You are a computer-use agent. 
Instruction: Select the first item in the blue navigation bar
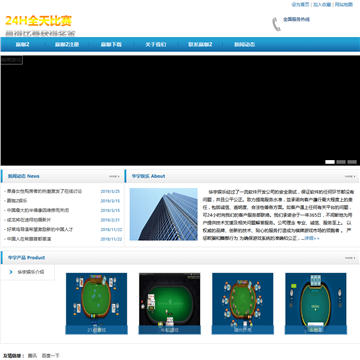[x=23, y=44]
